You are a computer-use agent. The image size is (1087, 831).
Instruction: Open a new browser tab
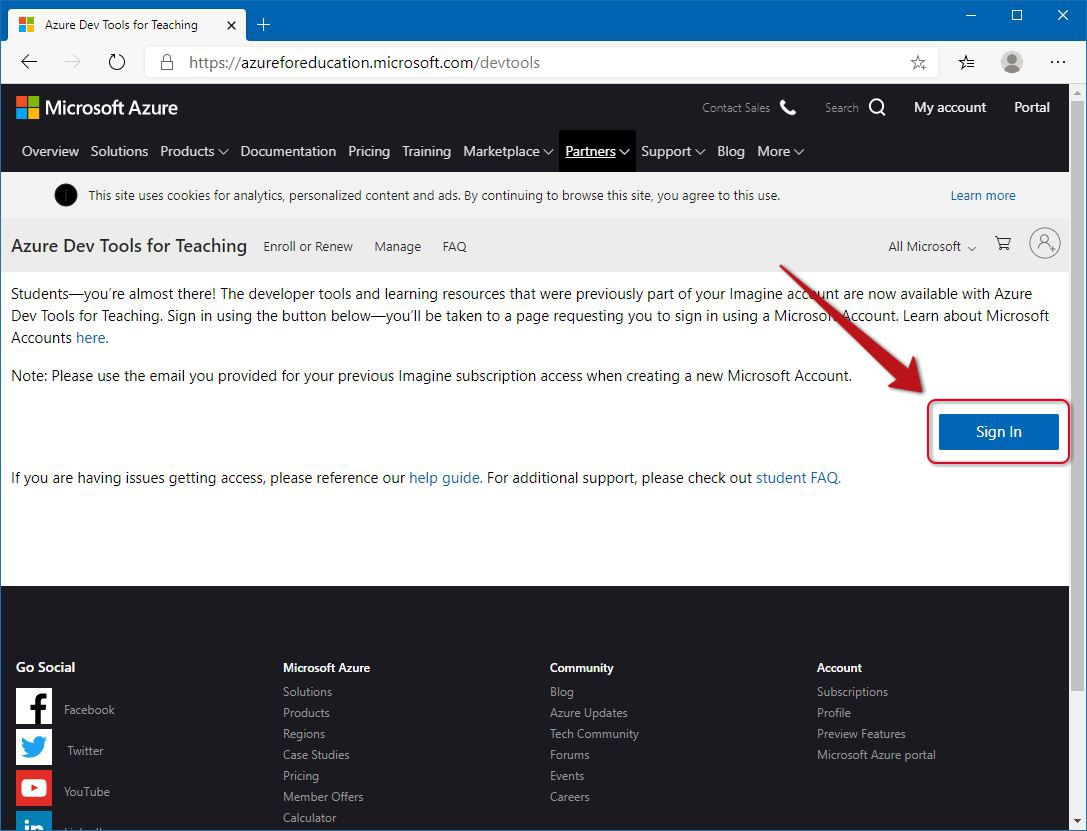click(264, 24)
